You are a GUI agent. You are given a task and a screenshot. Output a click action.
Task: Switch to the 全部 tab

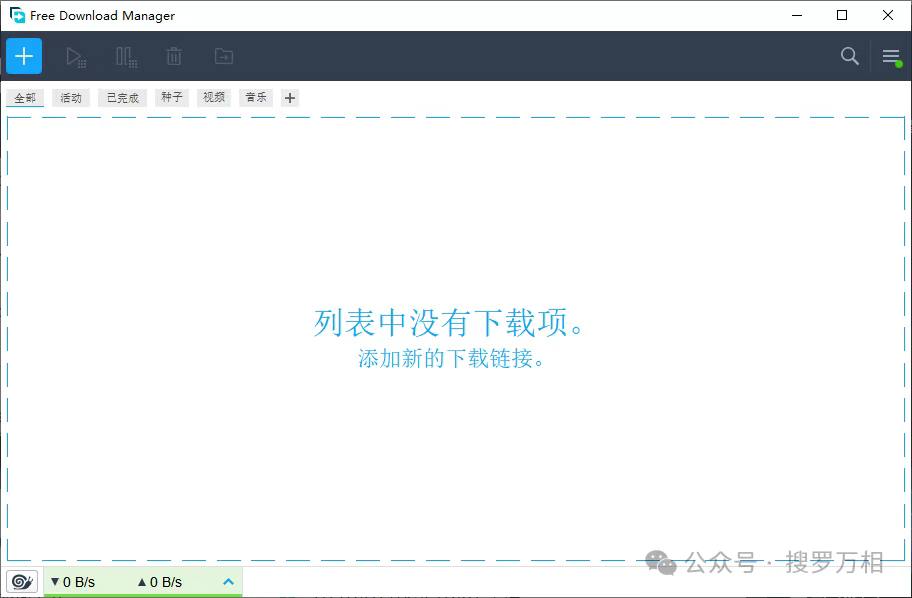click(24, 97)
